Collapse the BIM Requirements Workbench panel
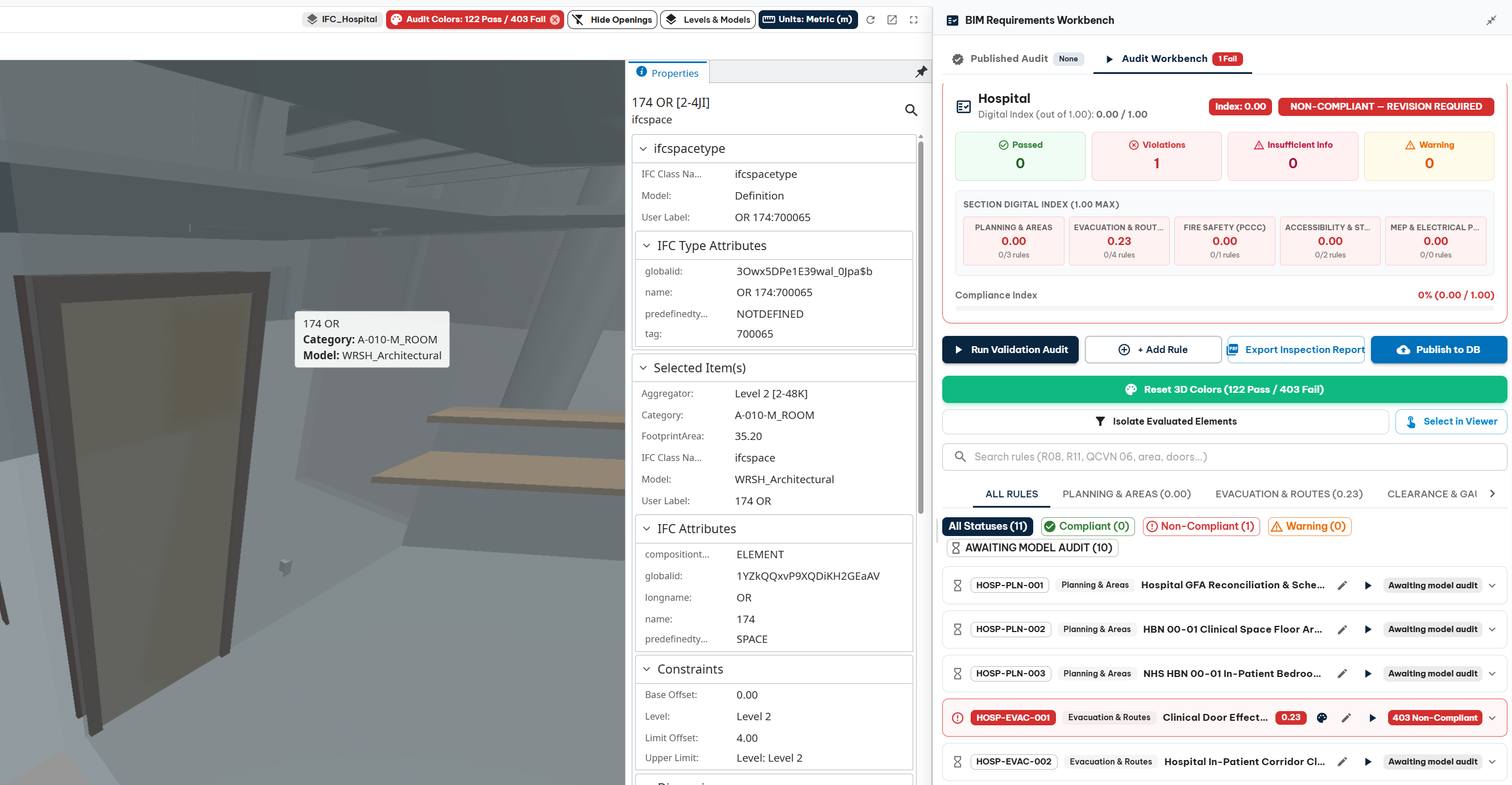Image resolution: width=1512 pixels, height=785 pixels. pos(1491,20)
